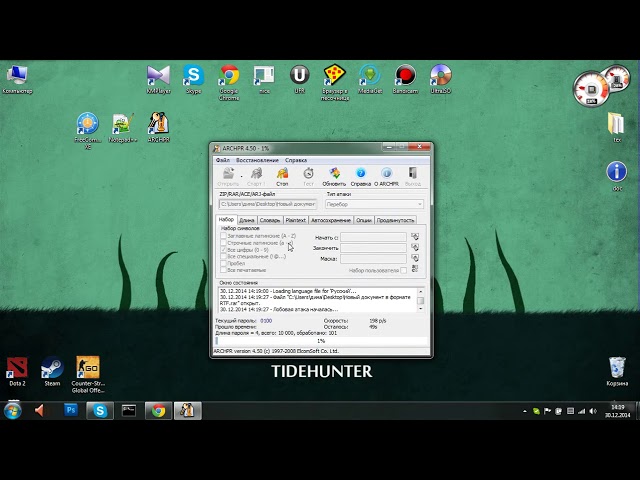Screen dimensions: 640x480
Task: Open URR desktop shortcut
Action: 300,79
